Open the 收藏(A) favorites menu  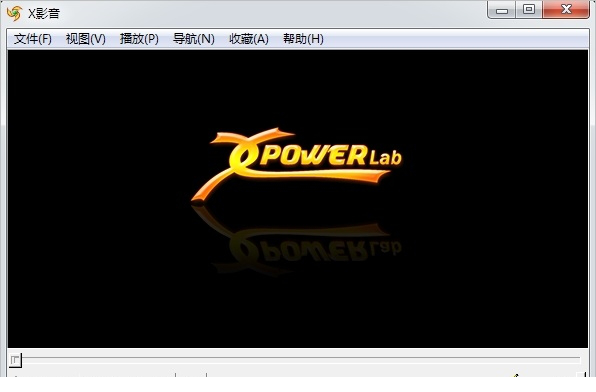249,39
